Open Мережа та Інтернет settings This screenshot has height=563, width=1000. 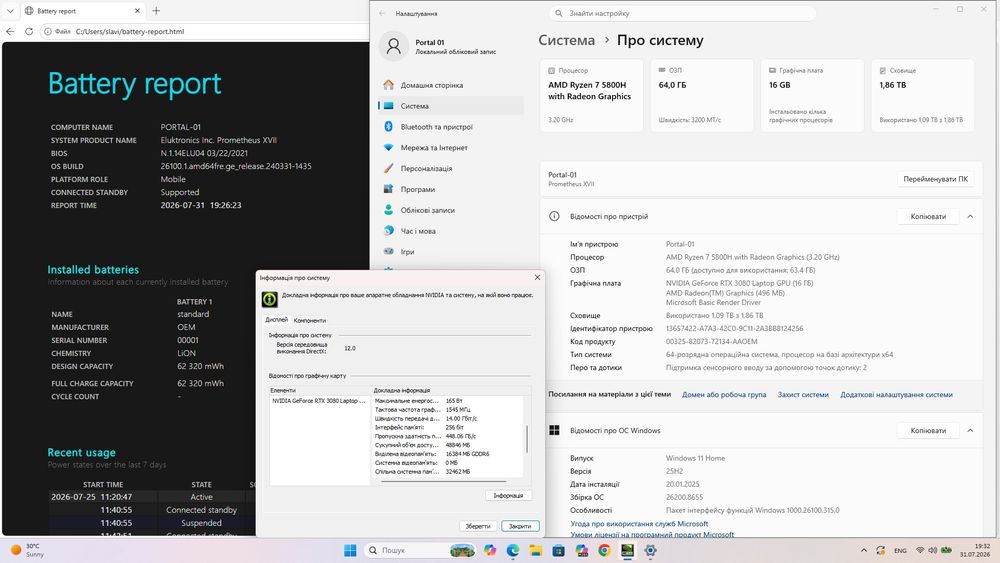[x=451, y=147]
